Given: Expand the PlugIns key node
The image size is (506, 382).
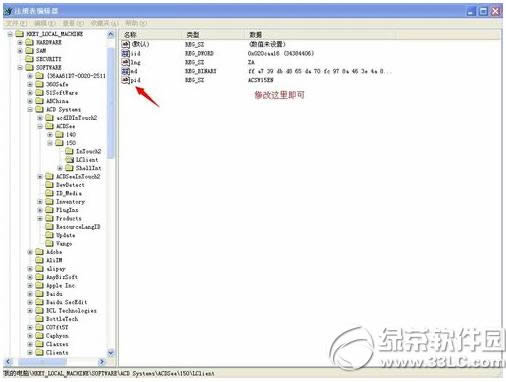Looking at the screenshot, I should (x=40, y=210).
